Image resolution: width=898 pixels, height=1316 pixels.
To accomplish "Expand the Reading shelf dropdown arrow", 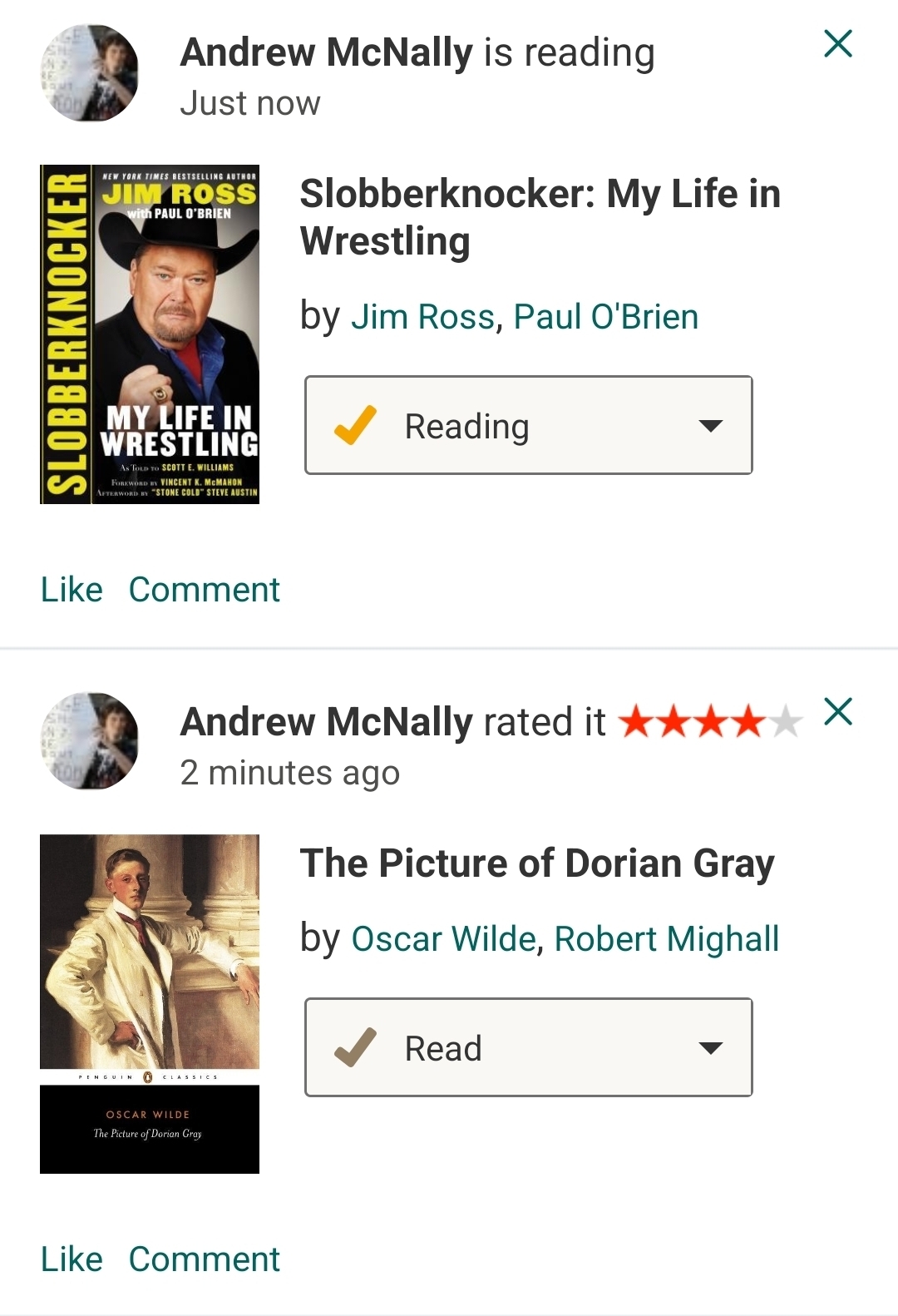I will [x=711, y=426].
